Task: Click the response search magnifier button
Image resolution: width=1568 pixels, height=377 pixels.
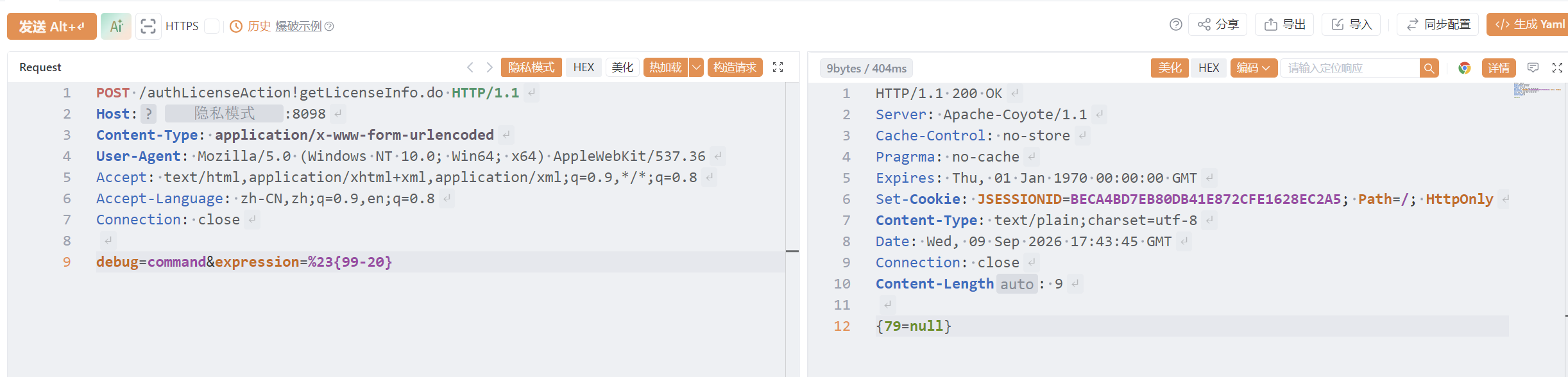Action: (x=1429, y=68)
